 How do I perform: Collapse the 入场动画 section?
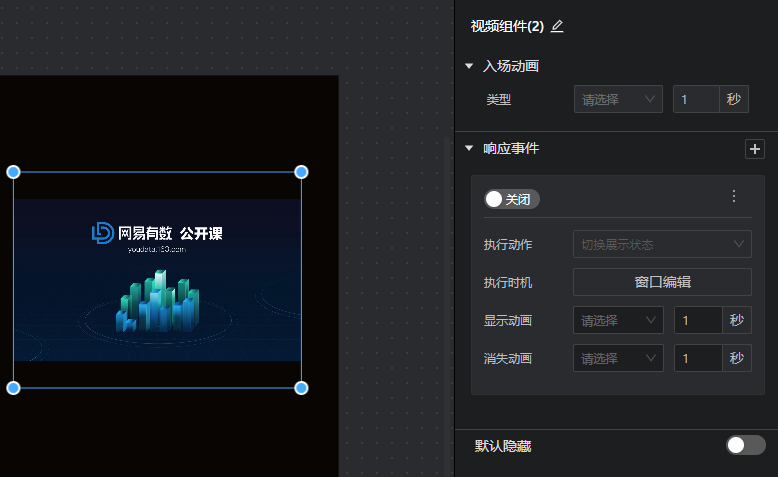(469, 66)
